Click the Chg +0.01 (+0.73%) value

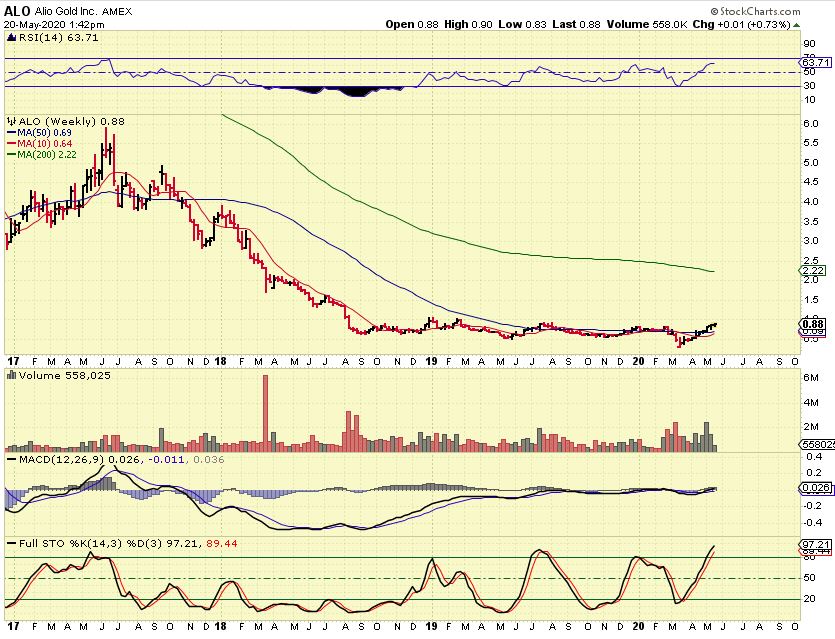pos(741,24)
